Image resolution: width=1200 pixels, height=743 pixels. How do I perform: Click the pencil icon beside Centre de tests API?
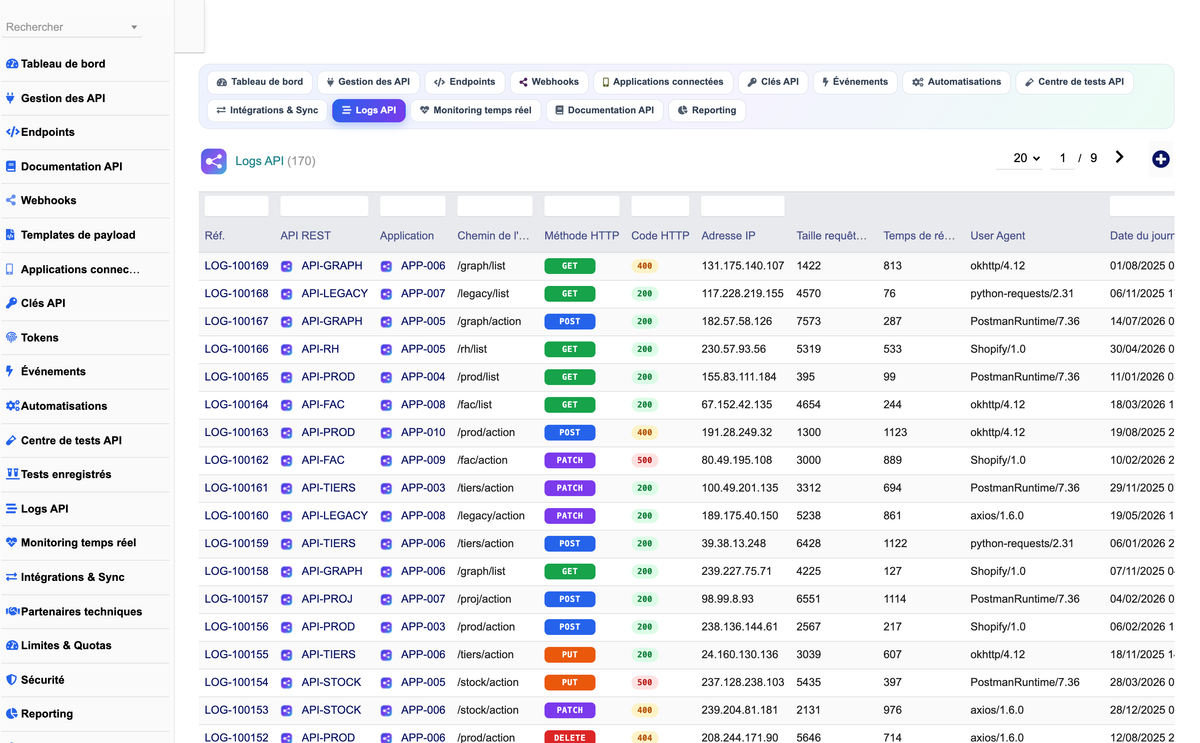pos(11,440)
